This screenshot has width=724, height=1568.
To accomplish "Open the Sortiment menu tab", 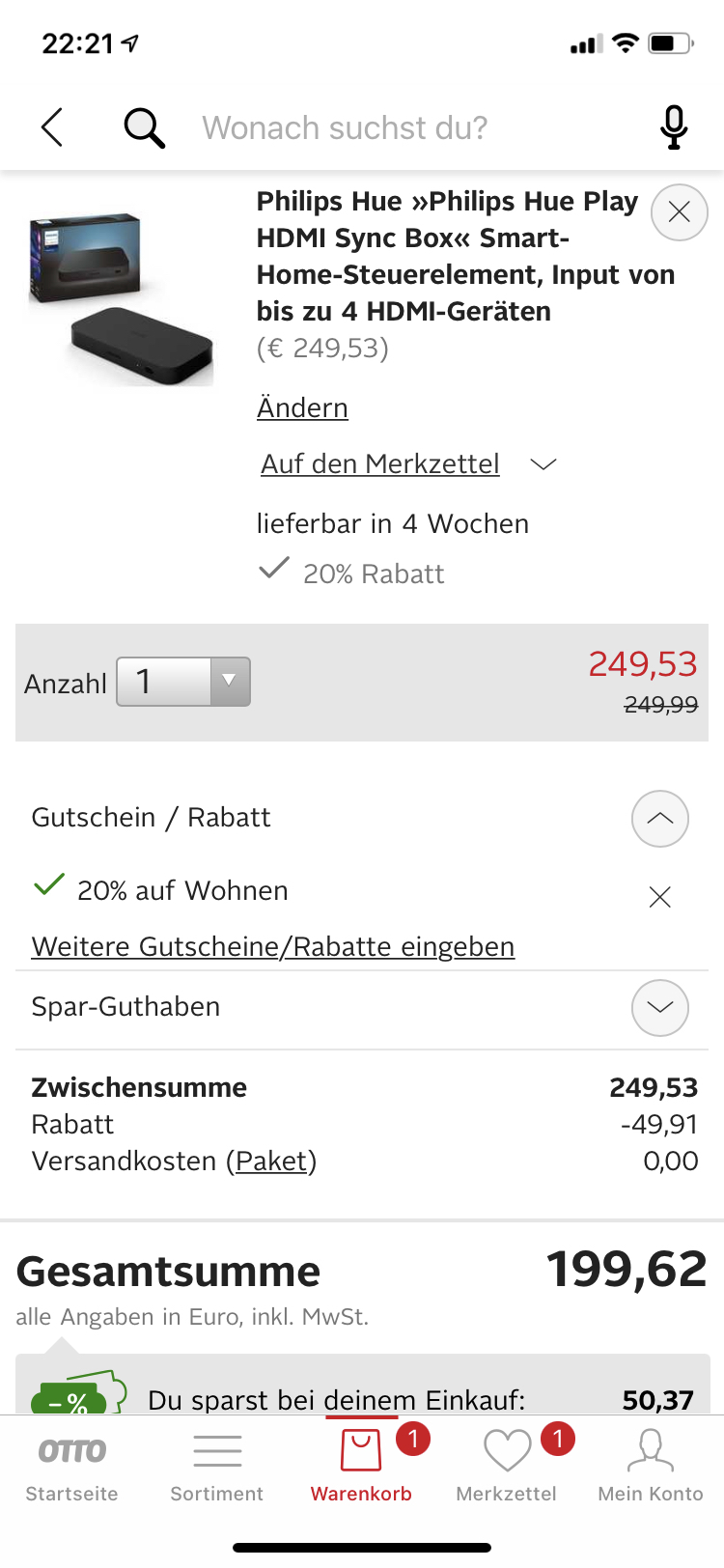I will pyautogui.click(x=217, y=1466).
